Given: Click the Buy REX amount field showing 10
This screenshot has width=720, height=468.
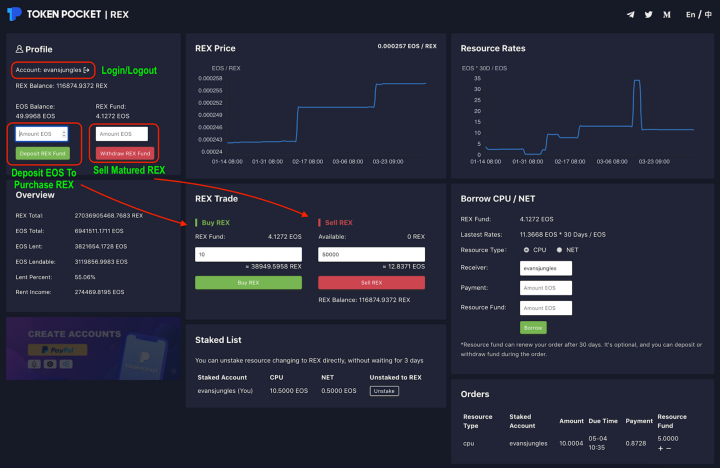Looking at the screenshot, I should [248, 254].
